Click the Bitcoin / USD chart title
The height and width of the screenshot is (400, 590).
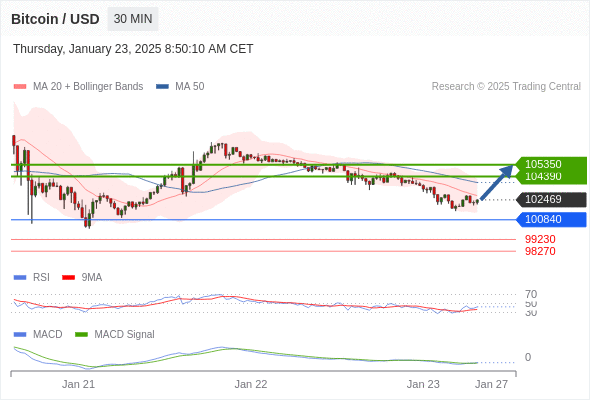(x=55, y=19)
